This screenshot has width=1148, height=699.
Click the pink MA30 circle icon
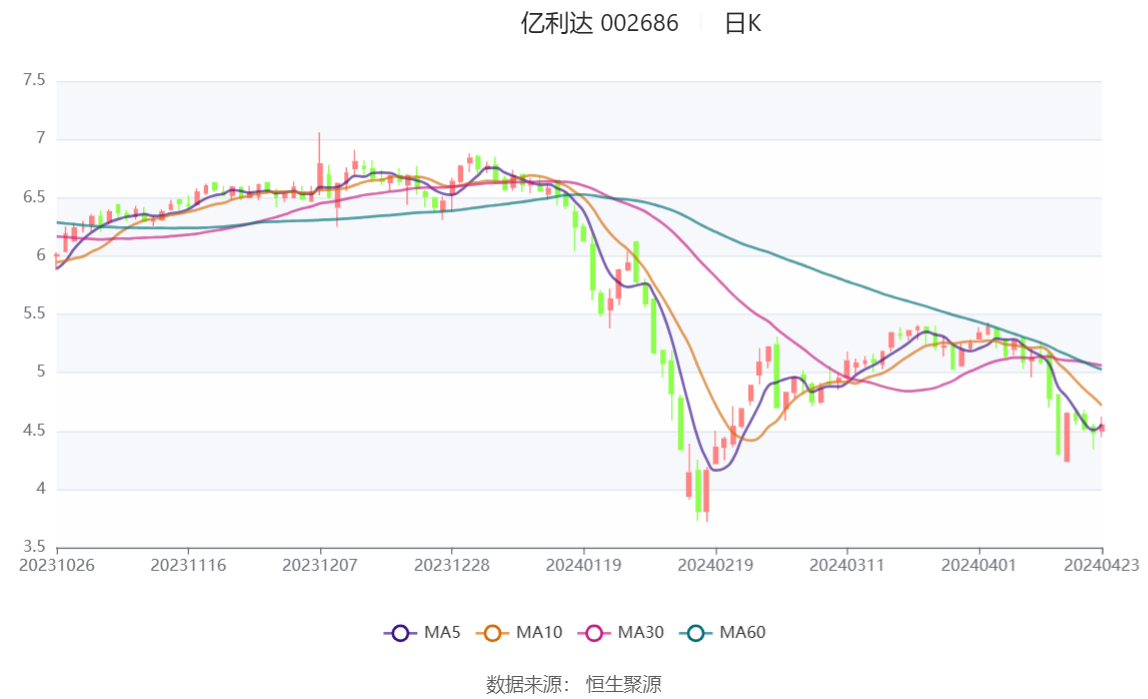tap(594, 633)
